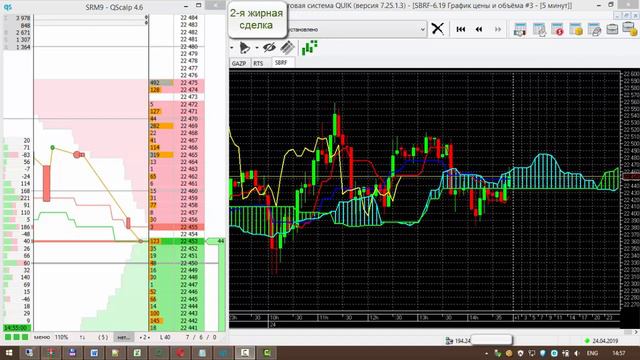
Task: Click the bell alert icon in QUIK toolbar
Action: click(x=244, y=48)
